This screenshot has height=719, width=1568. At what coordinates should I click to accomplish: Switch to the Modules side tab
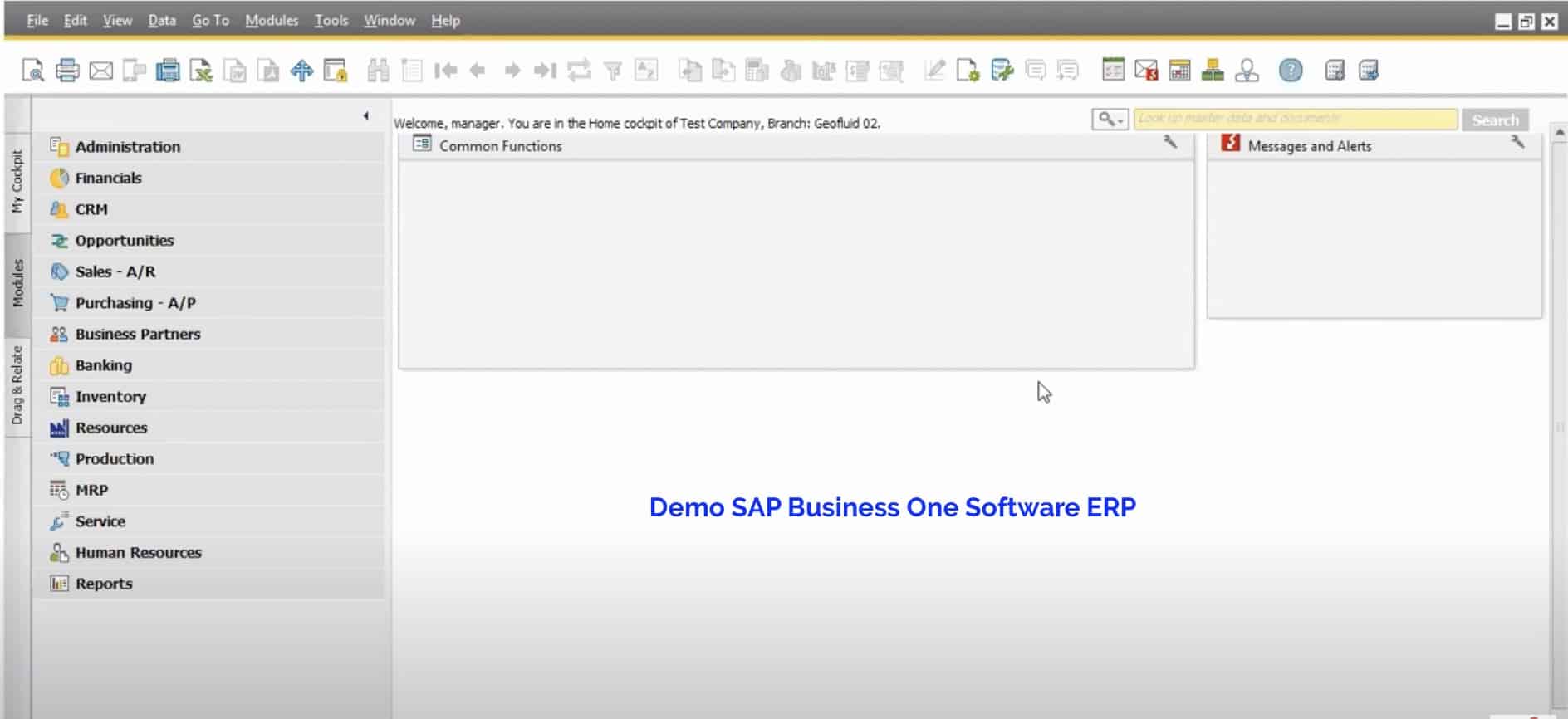[17, 283]
